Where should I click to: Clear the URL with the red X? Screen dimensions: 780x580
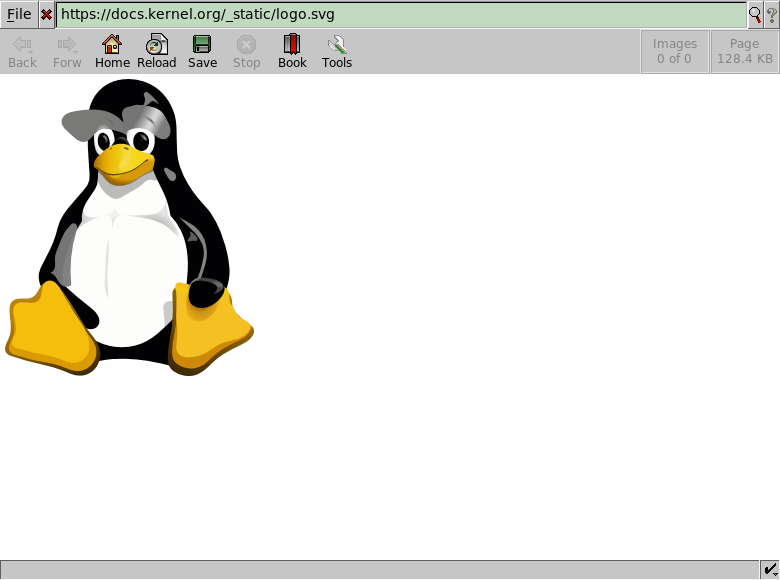click(46, 15)
